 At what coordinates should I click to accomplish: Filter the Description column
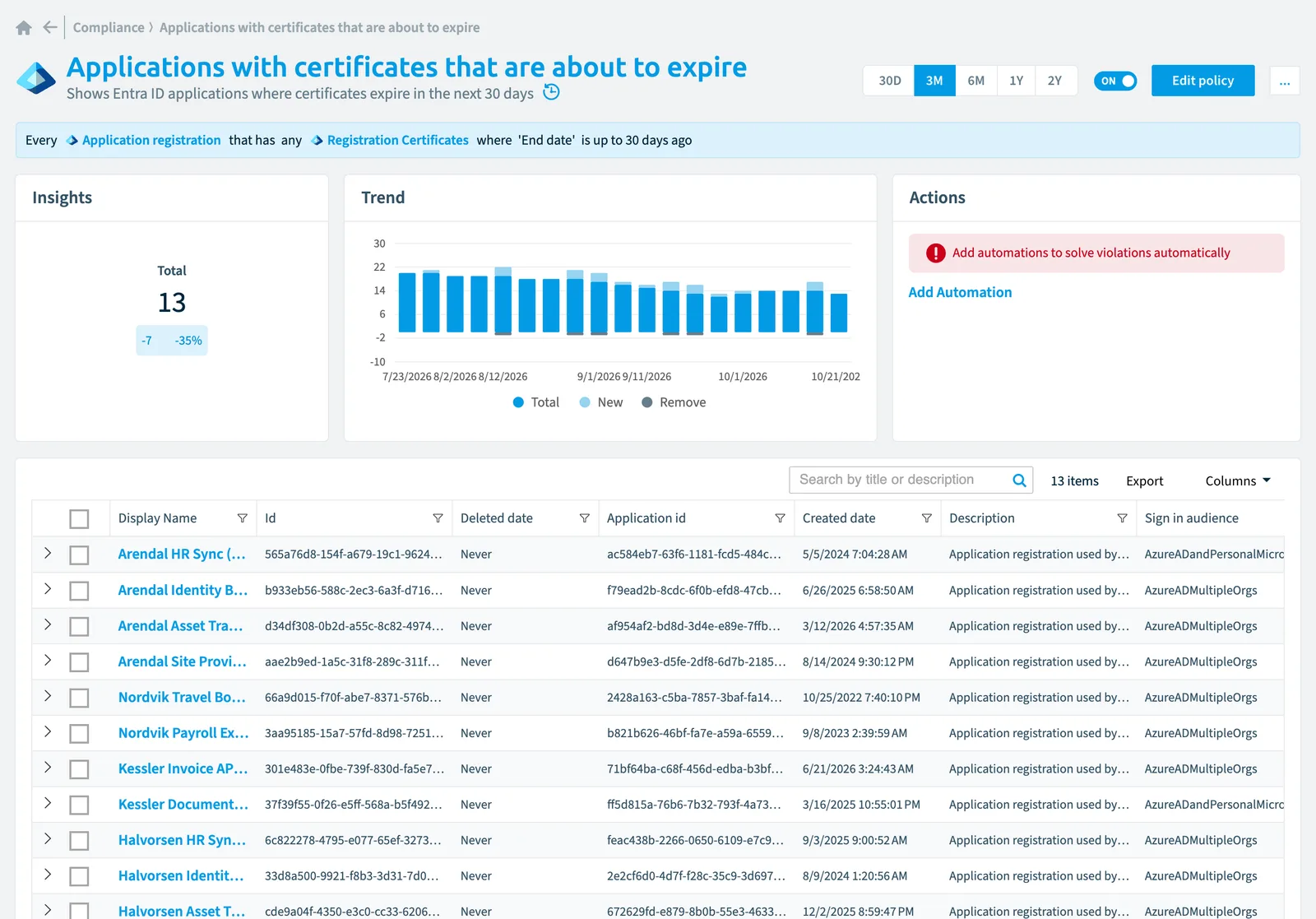point(1122,518)
